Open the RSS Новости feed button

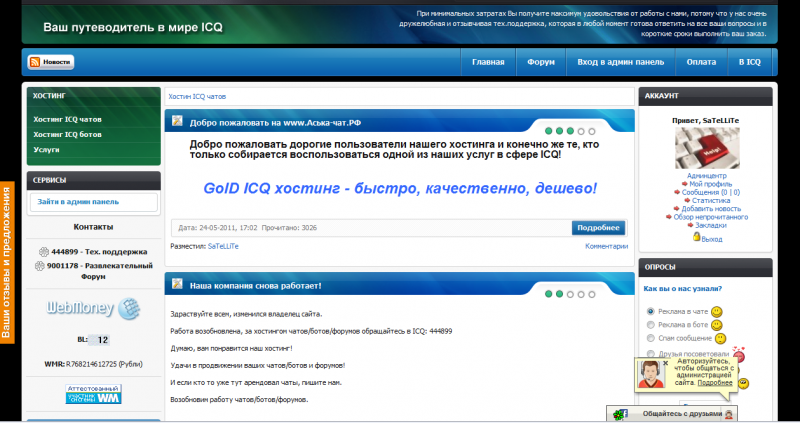pyautogui.click(x=51, y=62)
